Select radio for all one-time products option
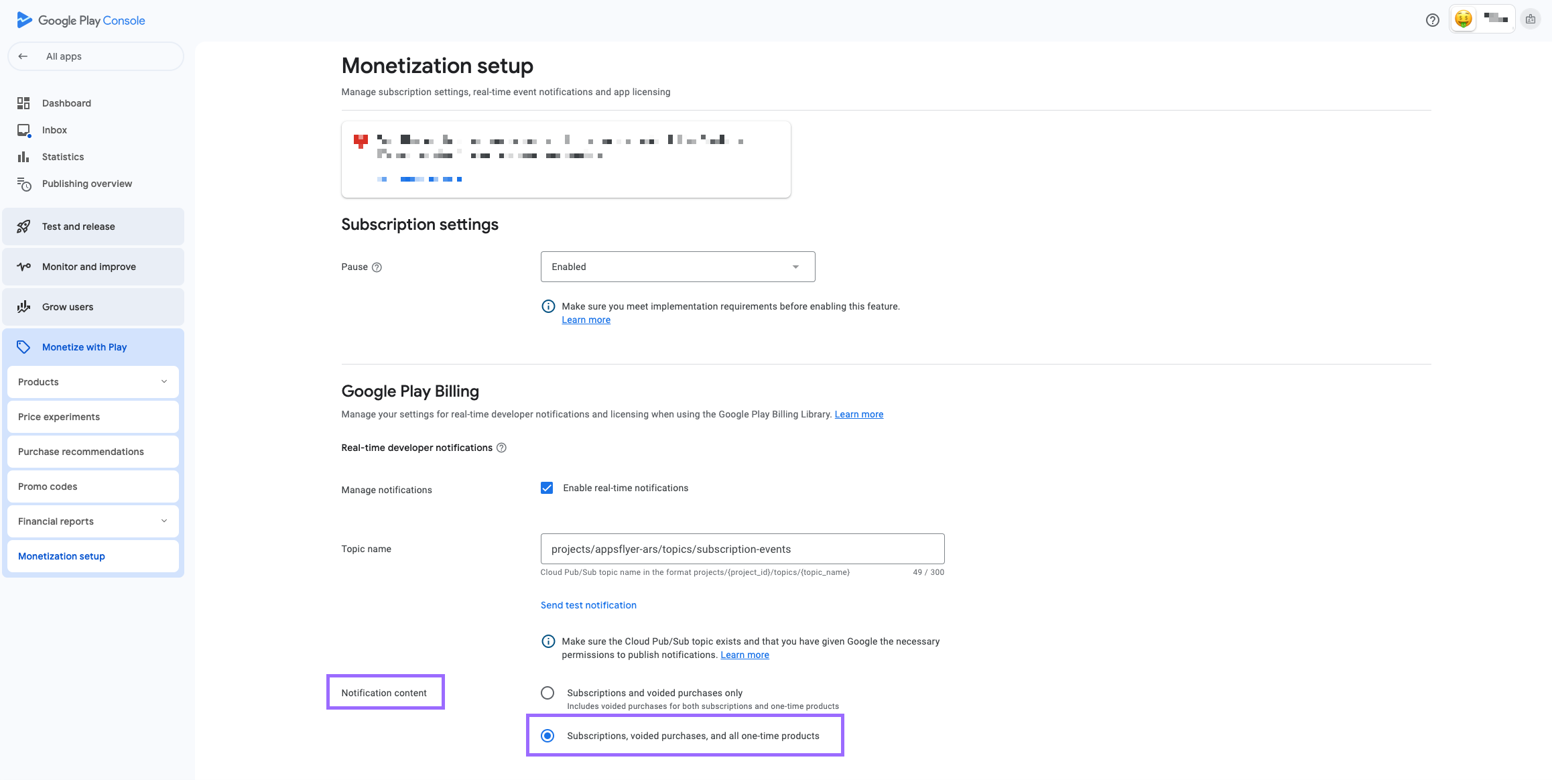1552x784 pixels. pyautogui.click(x=547, y=736)
